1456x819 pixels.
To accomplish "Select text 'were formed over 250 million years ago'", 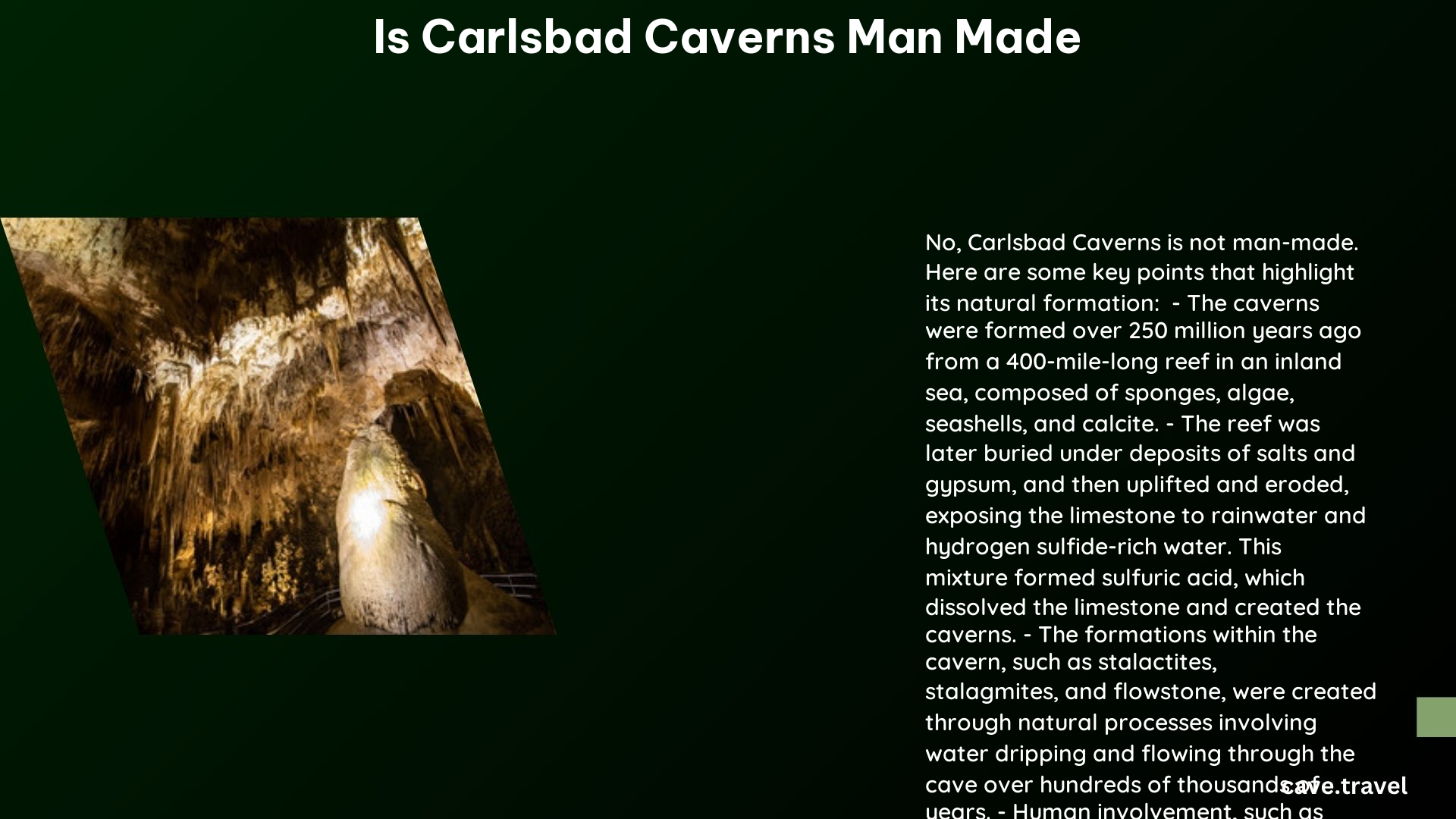I will click(x=1143, y=331).
